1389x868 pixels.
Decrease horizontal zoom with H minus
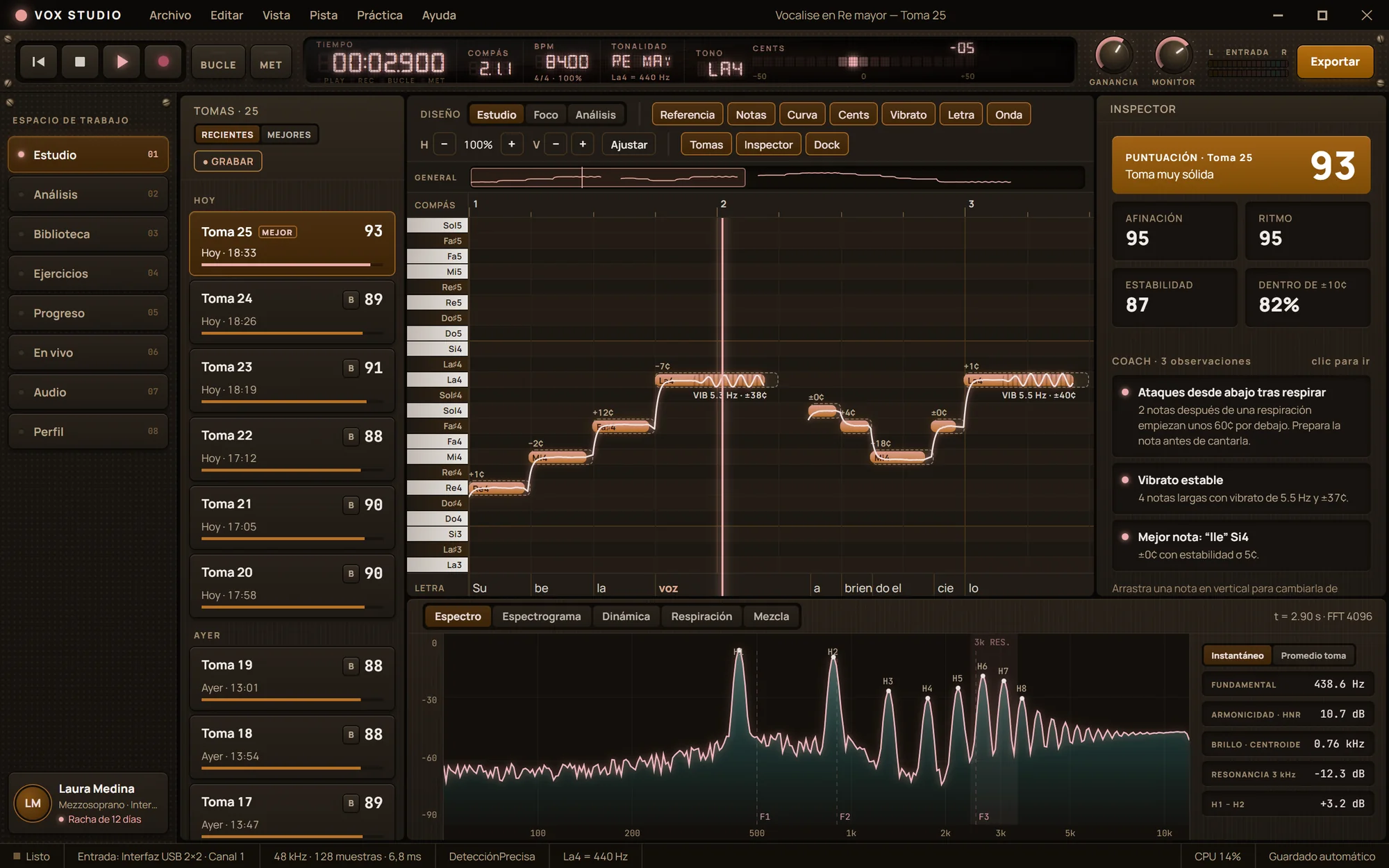(444, 144)
